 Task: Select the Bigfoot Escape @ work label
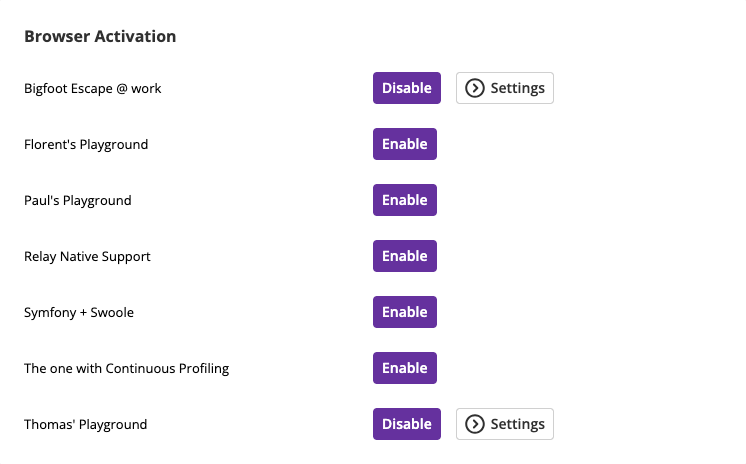[x=93, y=89]
